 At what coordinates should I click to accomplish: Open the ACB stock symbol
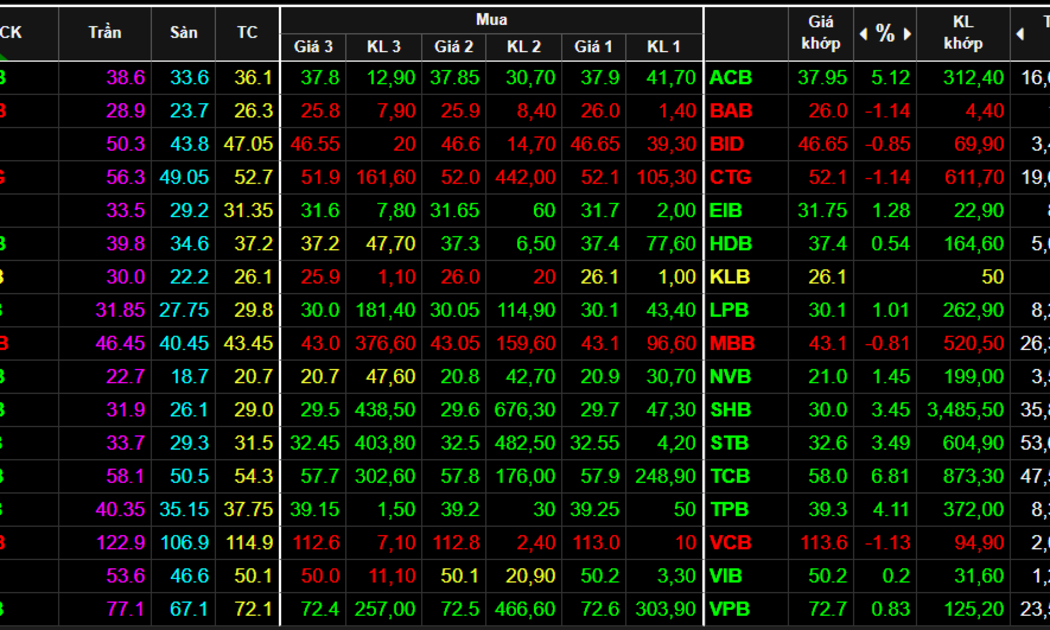pyautogui.click(x=731, y=78)
